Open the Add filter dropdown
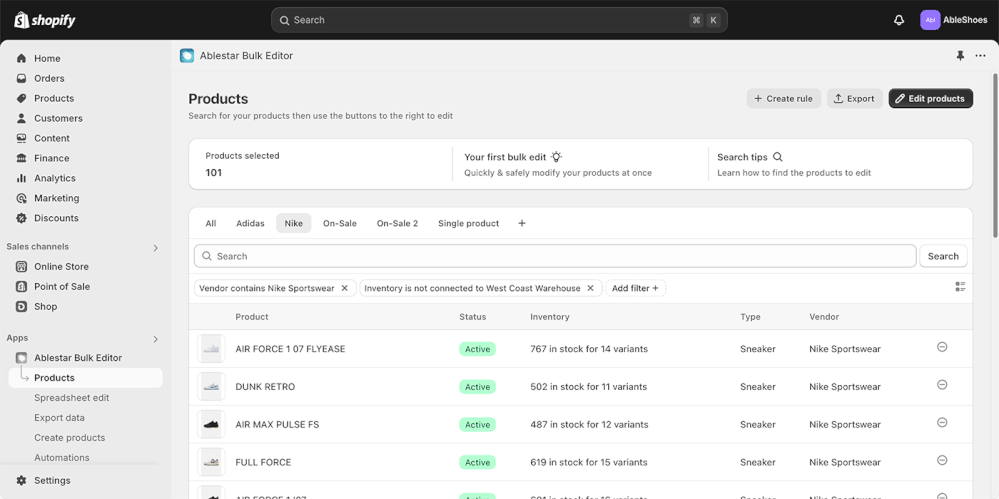This screenshot has width=999, height=499. [x=635, y=288]
